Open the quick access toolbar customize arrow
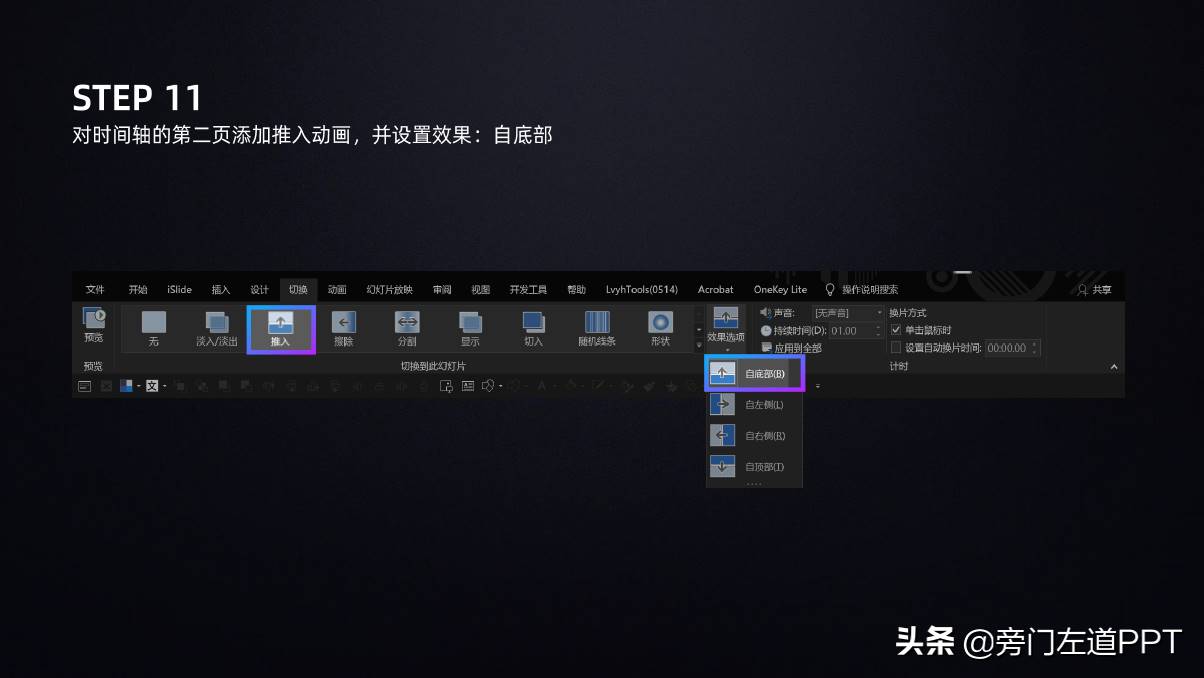1204x678 pixels. tap(817, 386)
